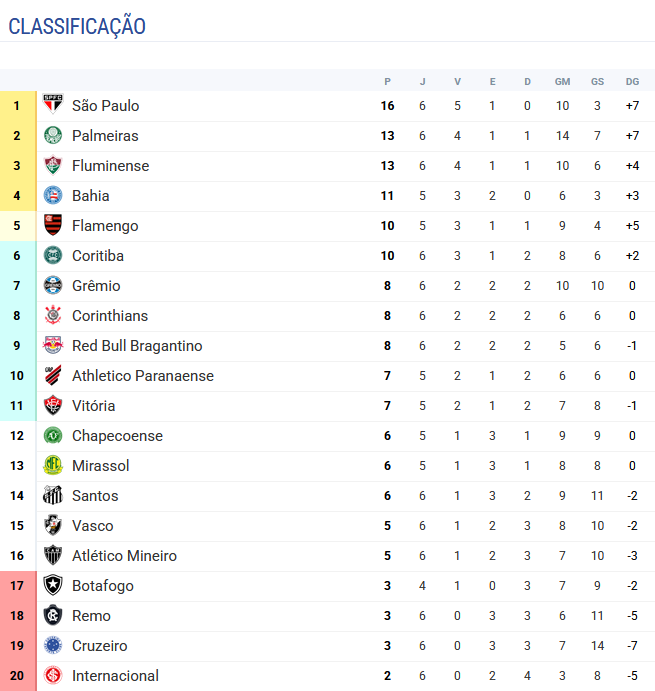Select the Botafogo star crest
Image resolution: width=655 pixels, height=691 pixels.
[53, 586]
